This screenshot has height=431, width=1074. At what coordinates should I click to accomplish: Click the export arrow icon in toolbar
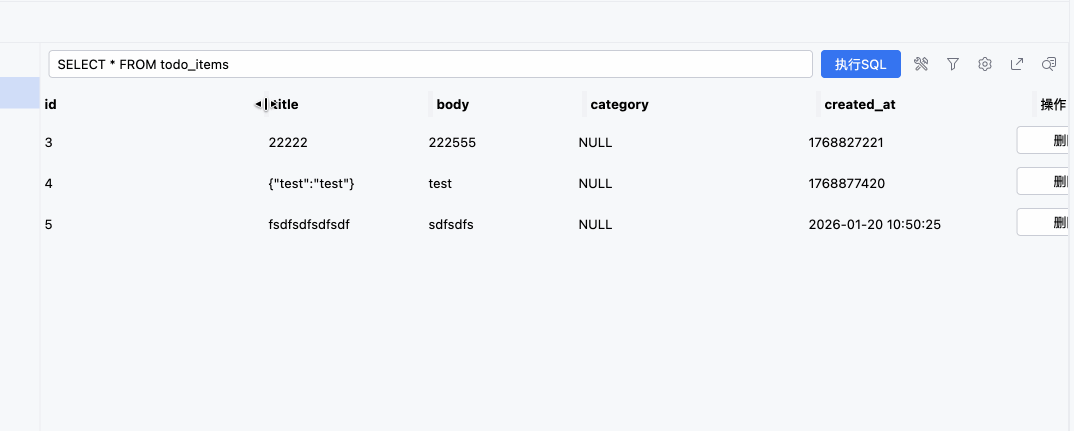click(1017, 64)
